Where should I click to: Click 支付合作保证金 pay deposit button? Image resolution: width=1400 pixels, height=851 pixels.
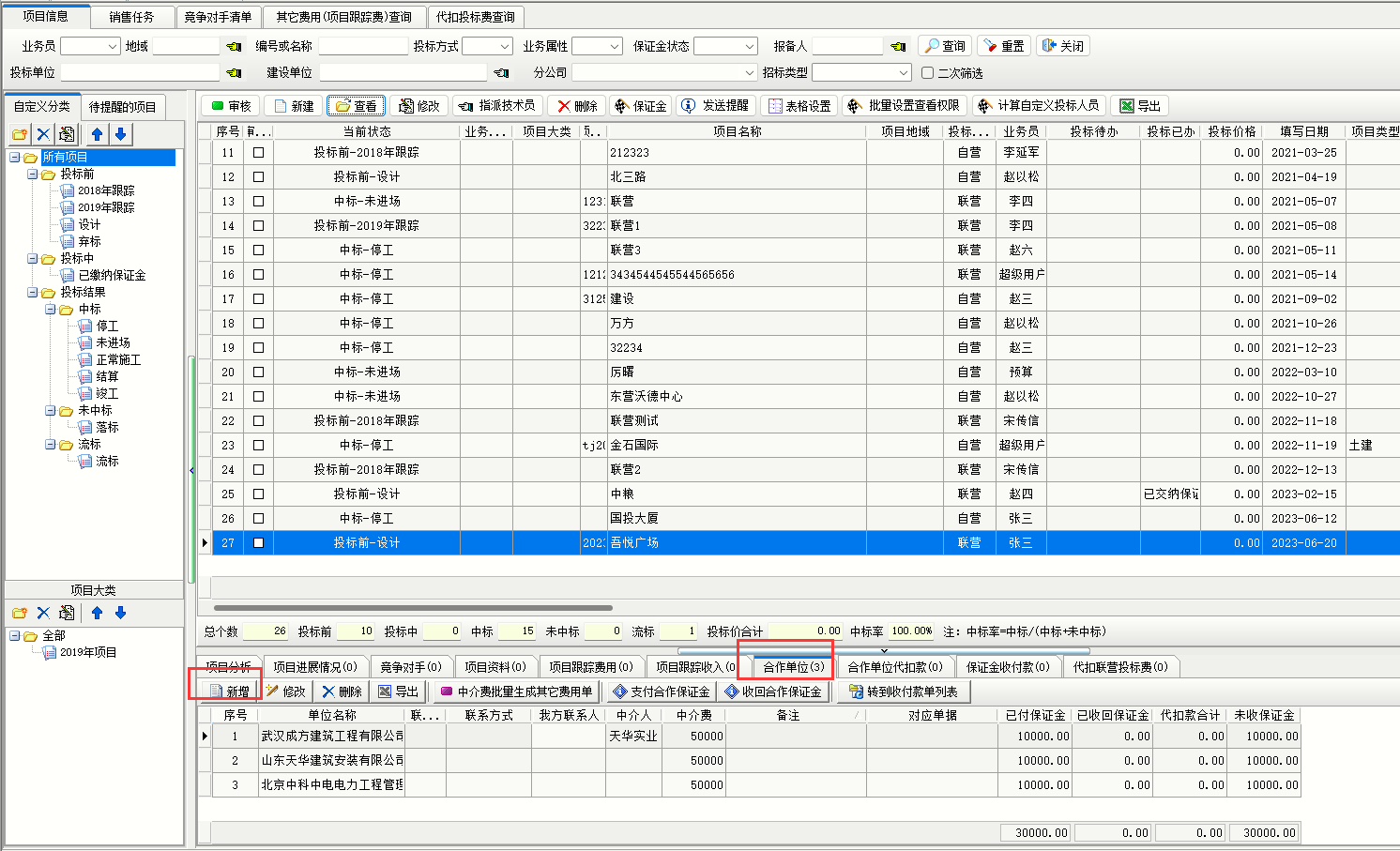pyautogui.click(x=661, y=691)
